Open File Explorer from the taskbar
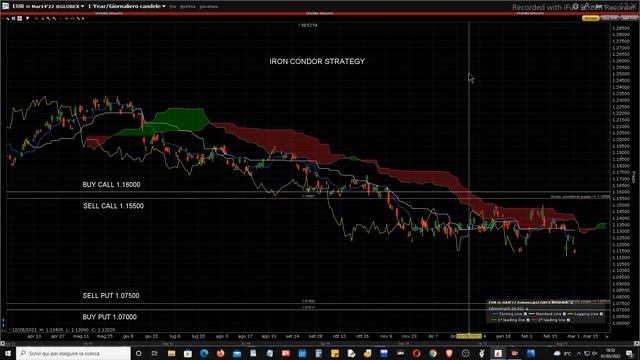Screen dimensions: 640x360 tap(171, 353)
